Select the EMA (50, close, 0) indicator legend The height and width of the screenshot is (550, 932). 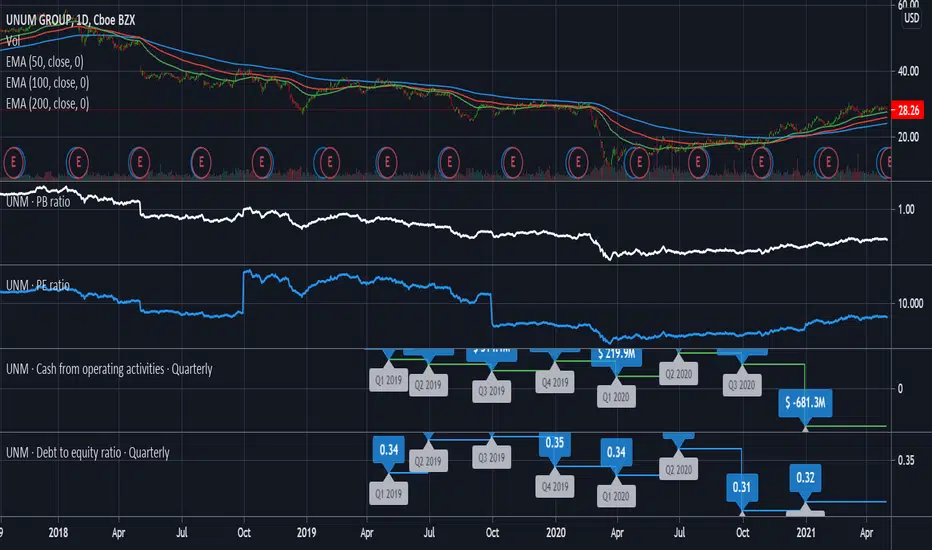(x=45, y=62)
